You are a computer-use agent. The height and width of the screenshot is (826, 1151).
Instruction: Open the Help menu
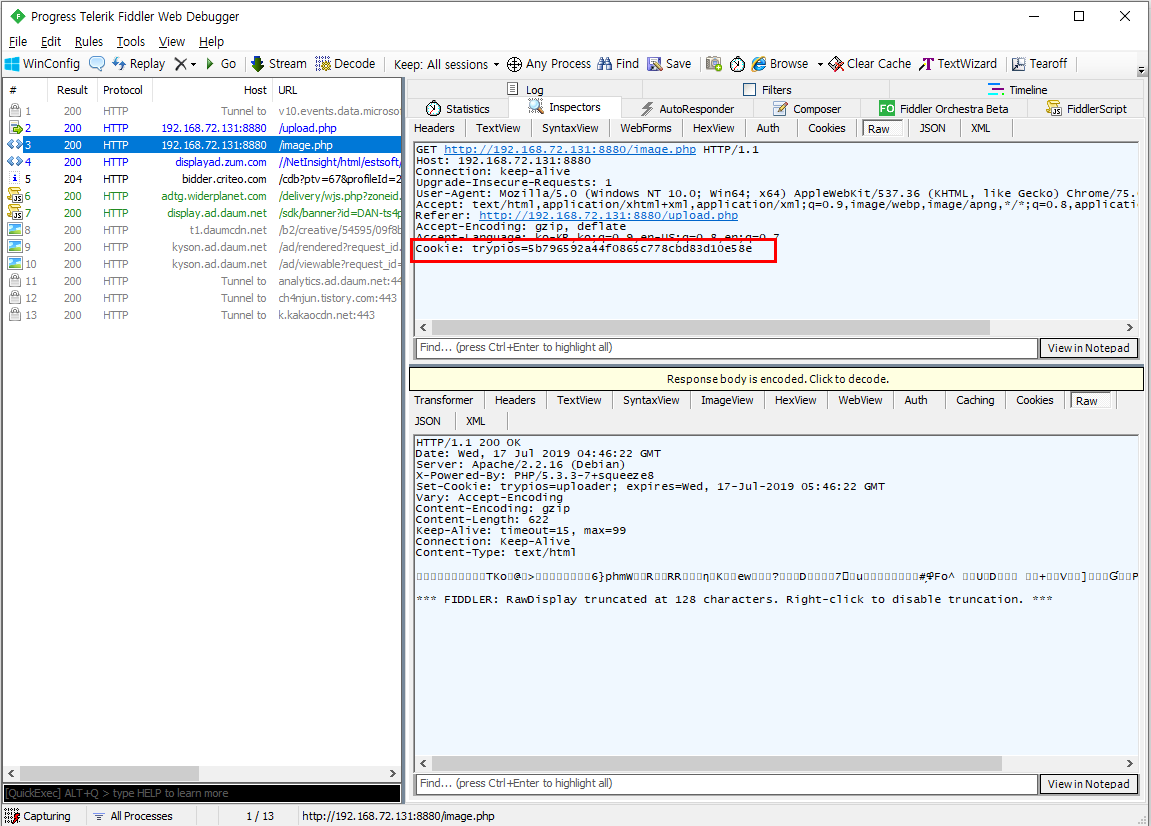pyautogui.click(x=211, y=42)
